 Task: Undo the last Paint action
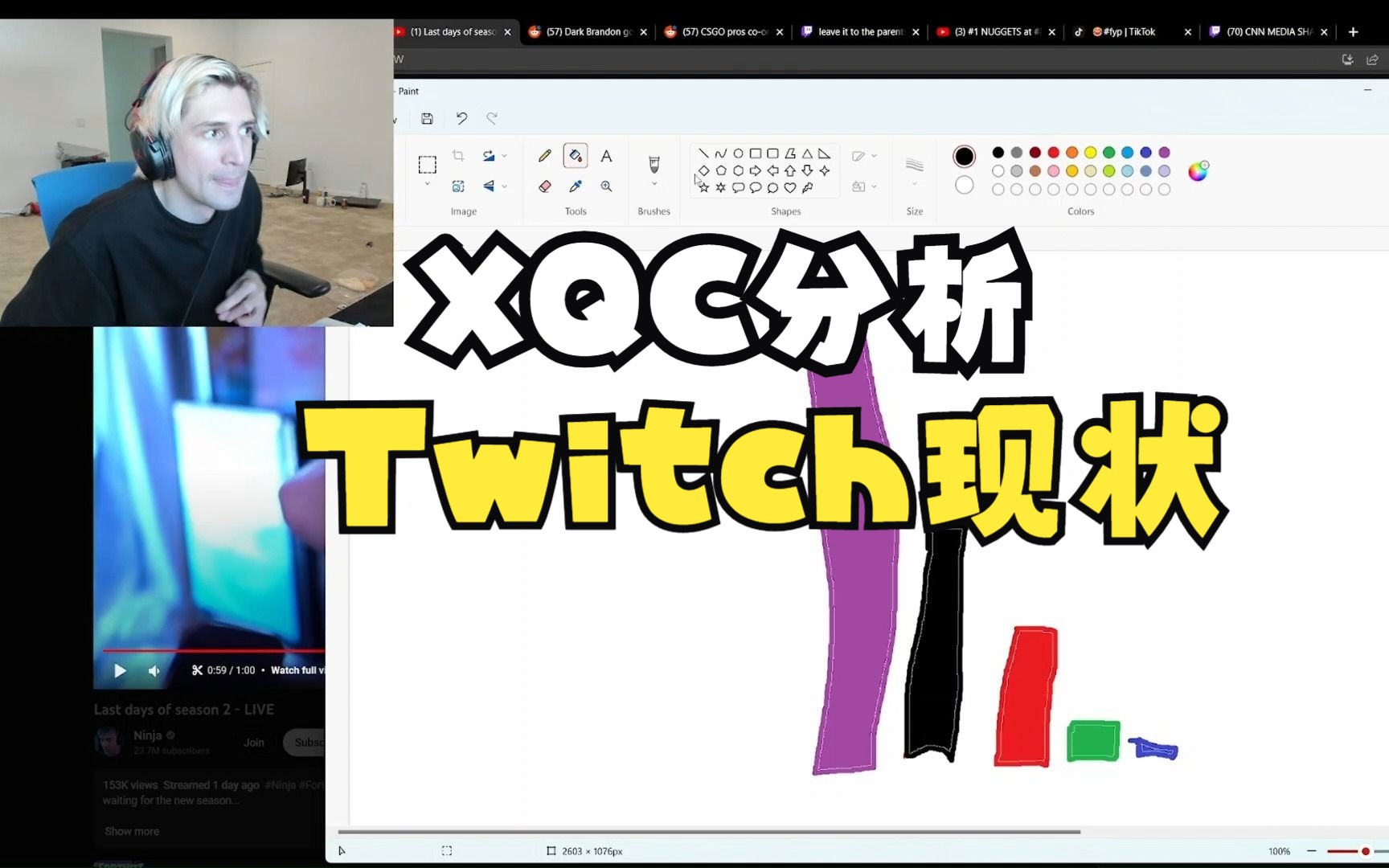click(x=461, y=119)
